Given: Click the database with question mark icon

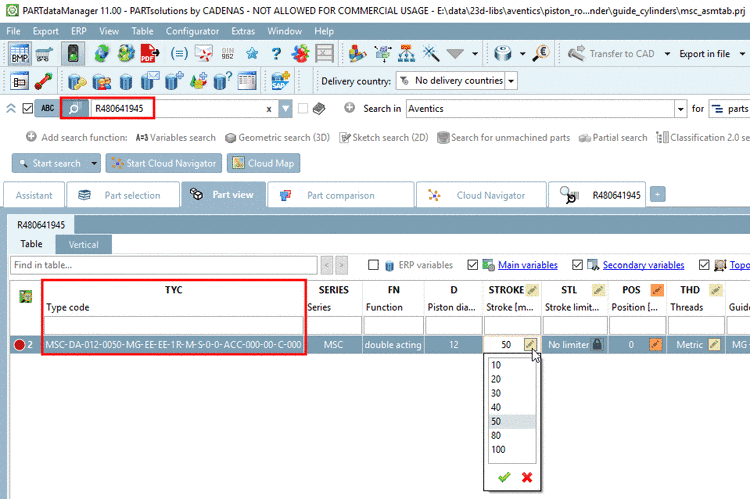Looking at the screenshot, I should tap(222, 81).
